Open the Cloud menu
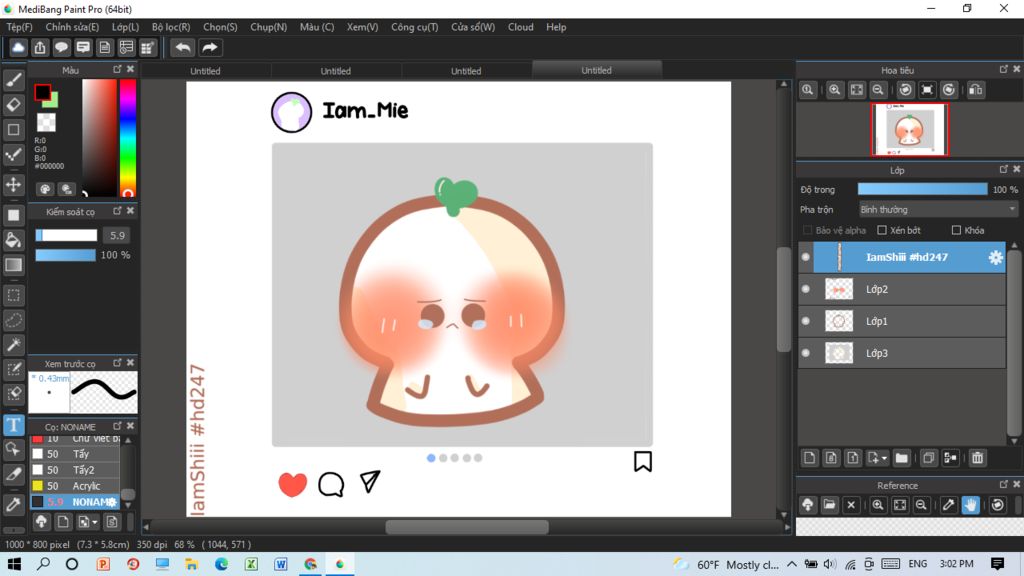The image size is (1024, 576). 520,27
